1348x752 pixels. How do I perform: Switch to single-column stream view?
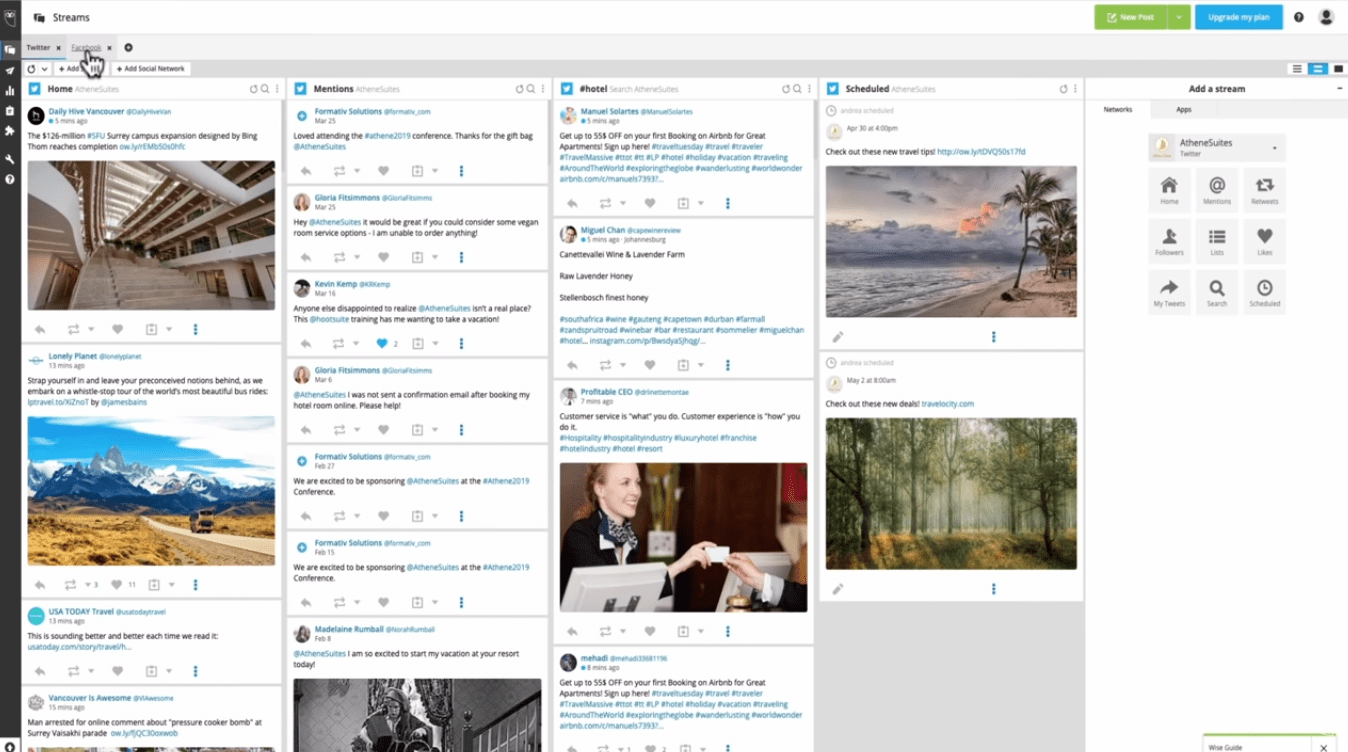coord(1338,68)
